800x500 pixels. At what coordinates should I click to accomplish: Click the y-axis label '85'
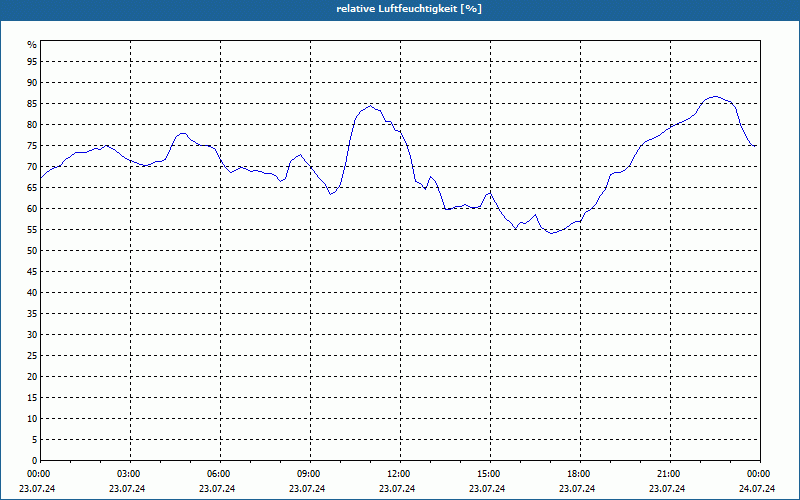(x=32, y=104)
